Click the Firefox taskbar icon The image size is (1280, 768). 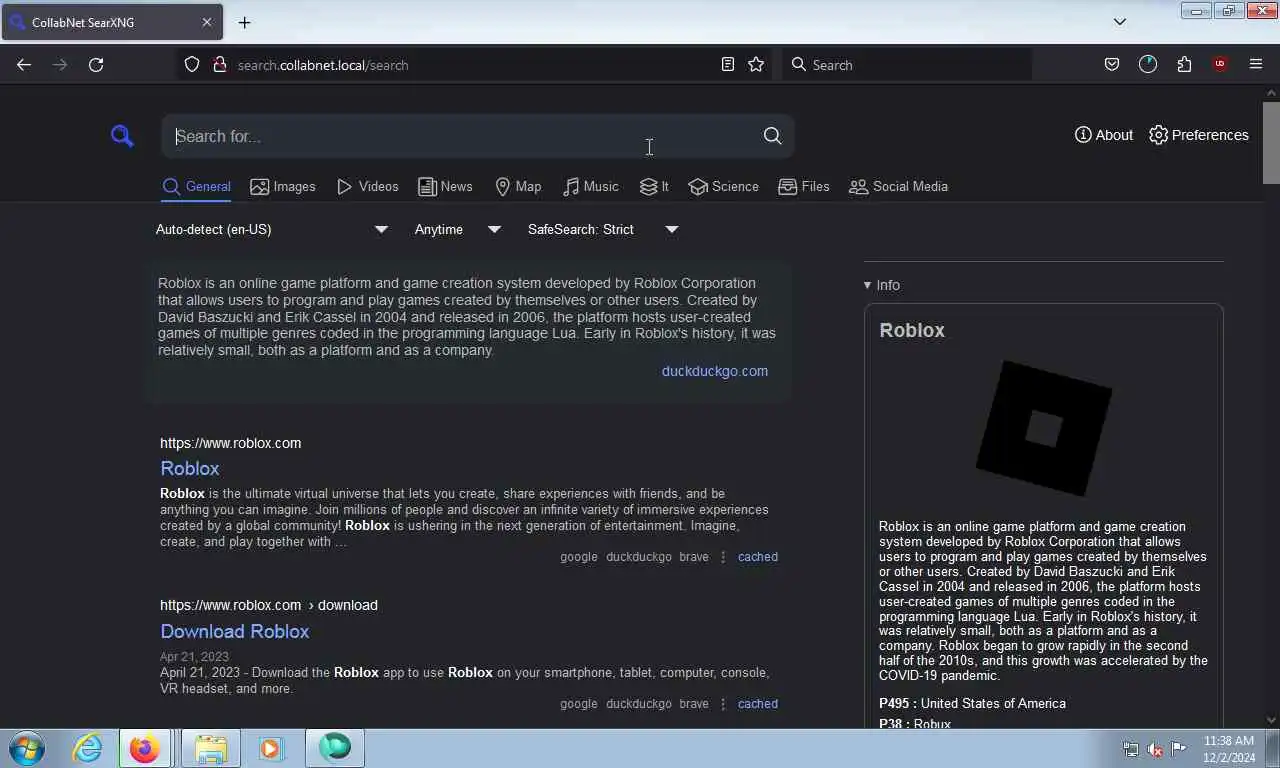click(x=145, y=748)
